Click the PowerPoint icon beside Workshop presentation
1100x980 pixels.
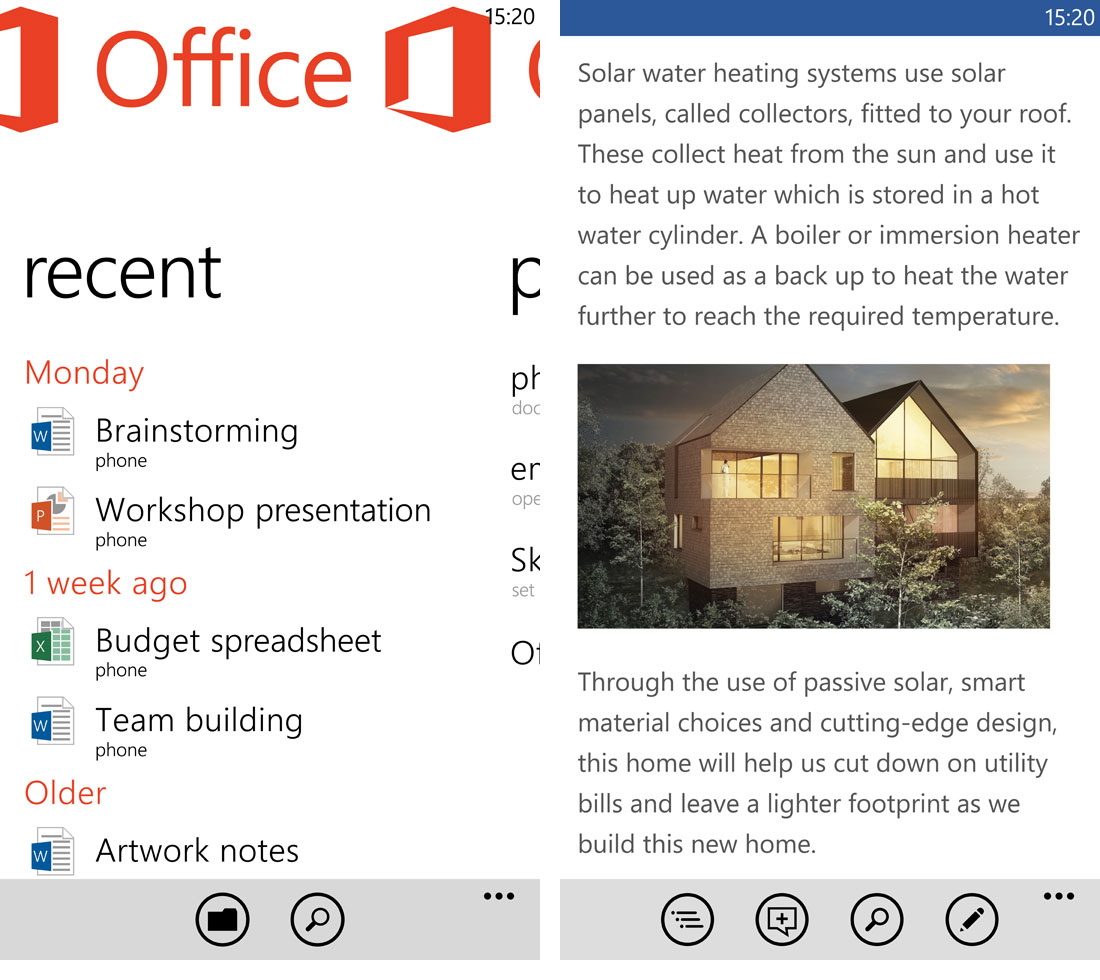53,511
